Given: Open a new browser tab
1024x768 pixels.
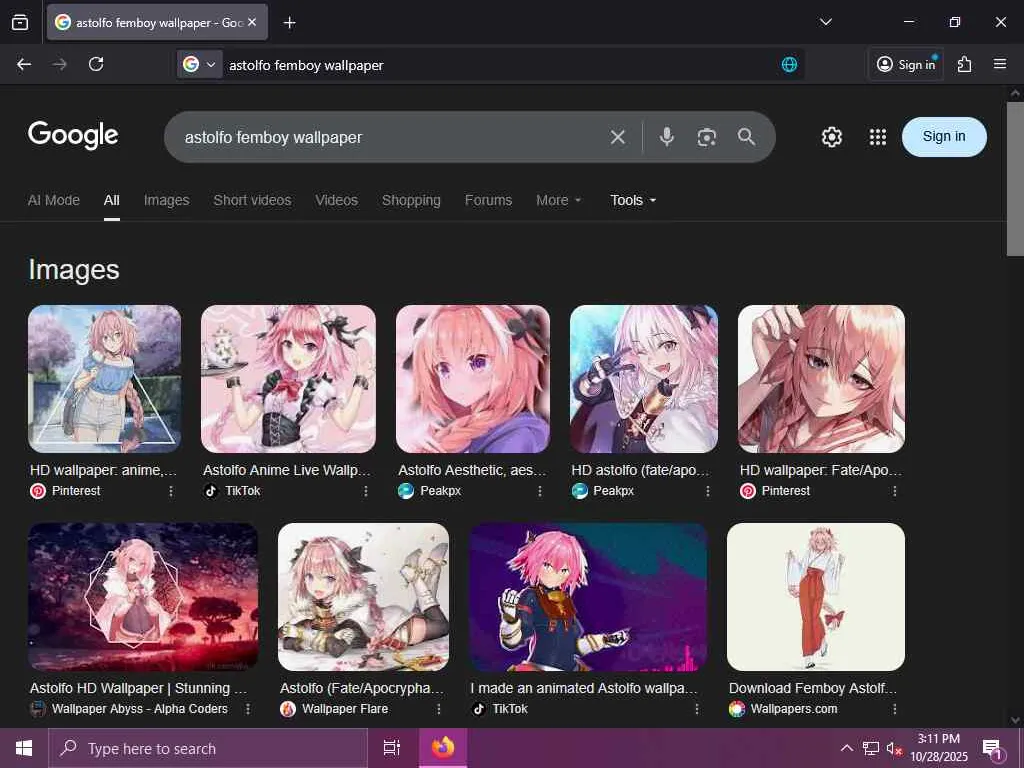Looking at the screenshot, I should click(289, 23).
